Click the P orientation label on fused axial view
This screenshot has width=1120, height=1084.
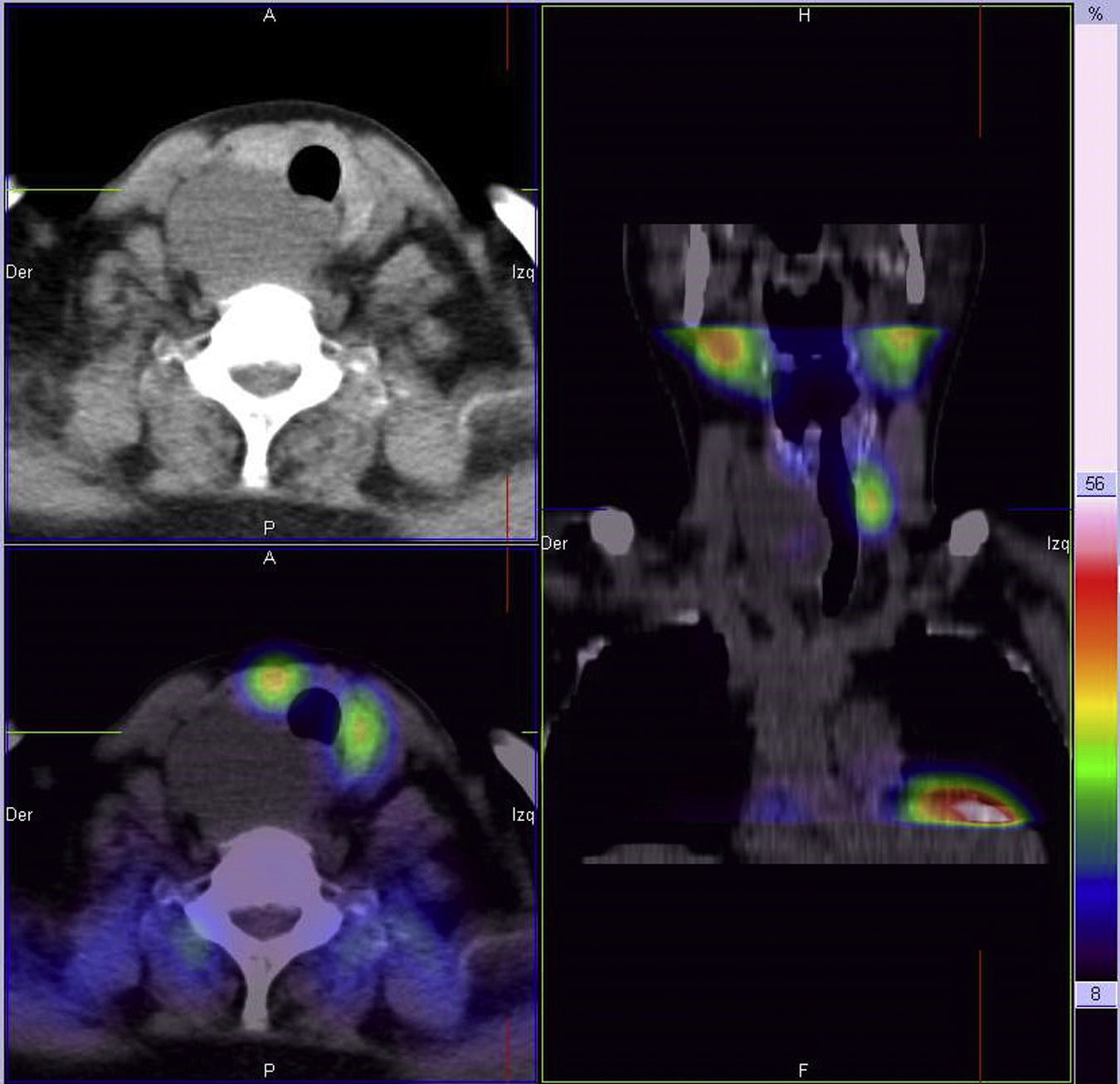(269, 1071)
